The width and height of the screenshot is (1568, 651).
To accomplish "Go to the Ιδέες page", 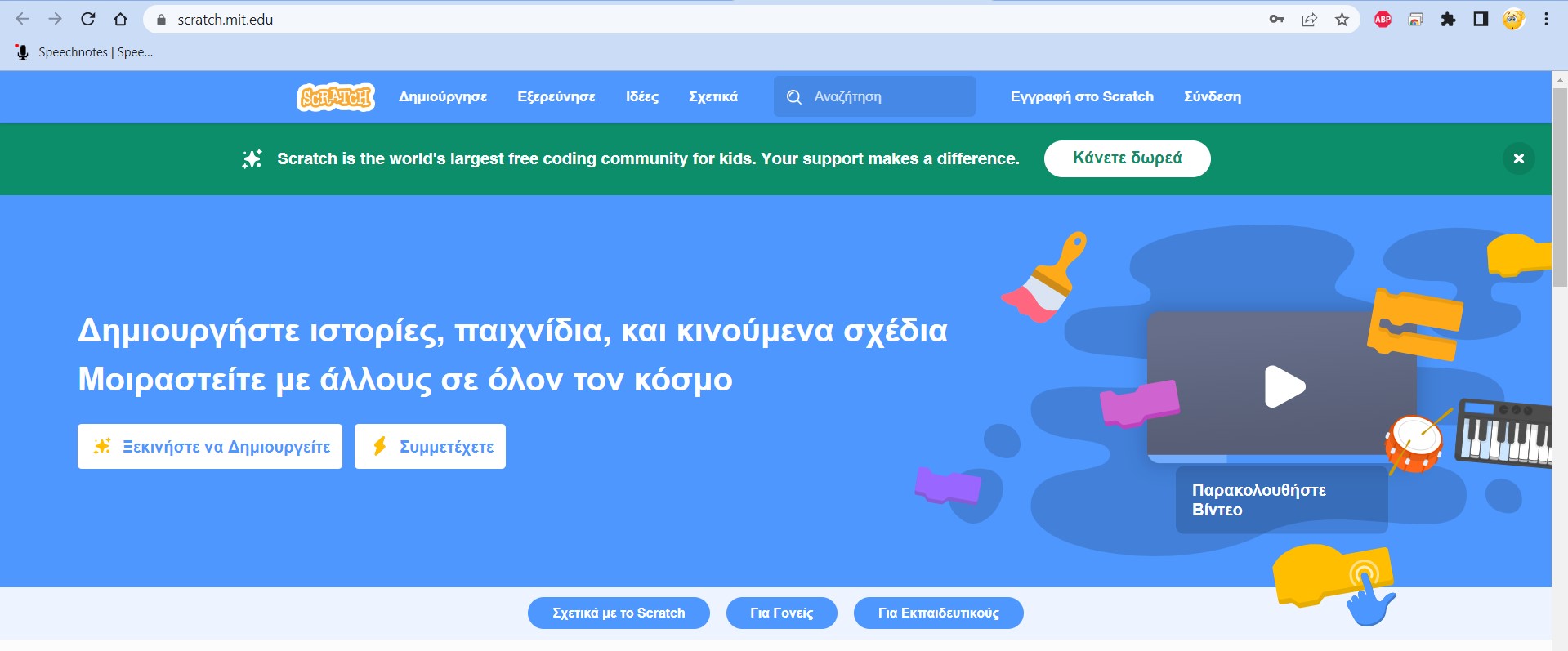I will 642,96.
